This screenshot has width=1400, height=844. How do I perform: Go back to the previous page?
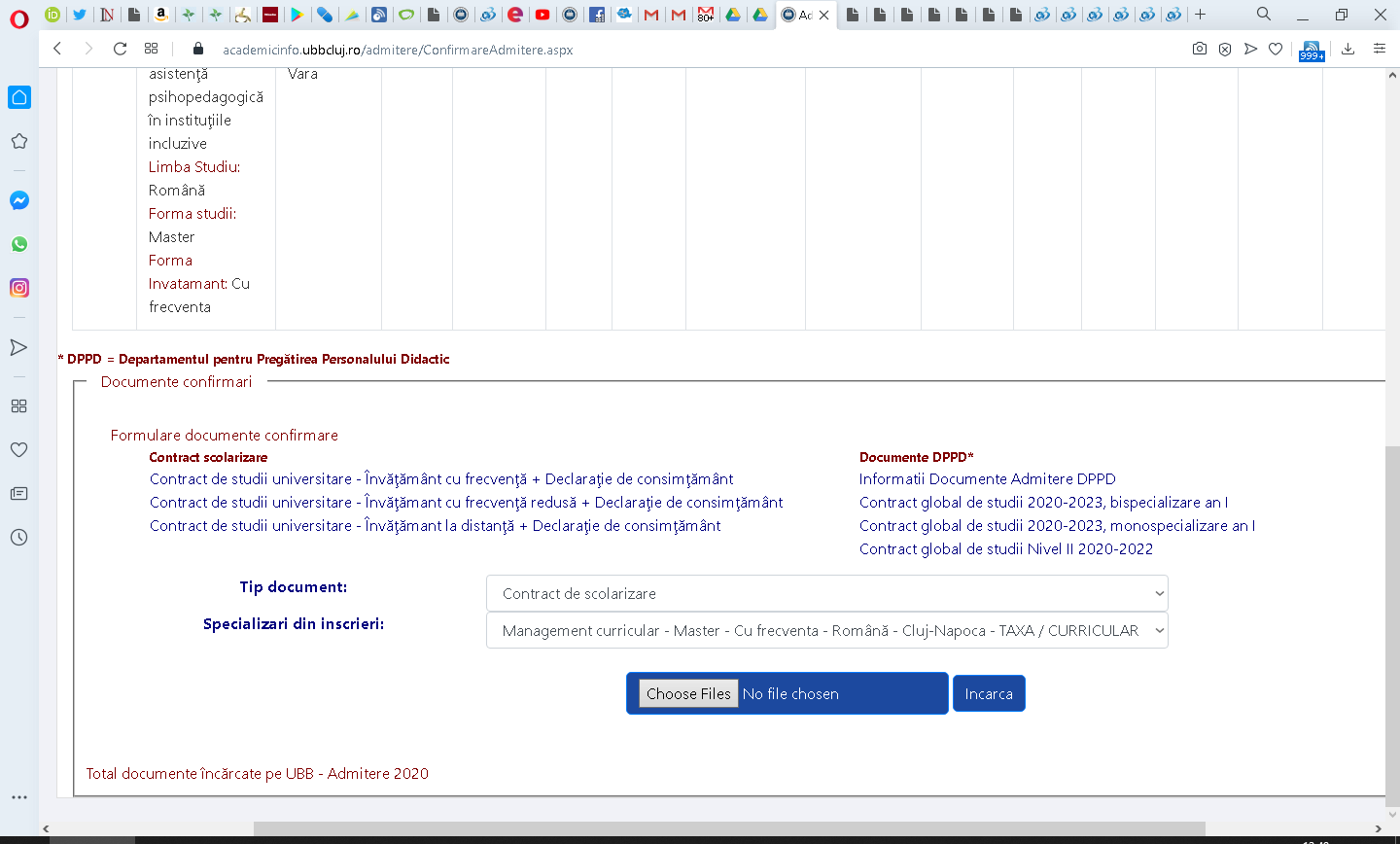pos(57,49)
